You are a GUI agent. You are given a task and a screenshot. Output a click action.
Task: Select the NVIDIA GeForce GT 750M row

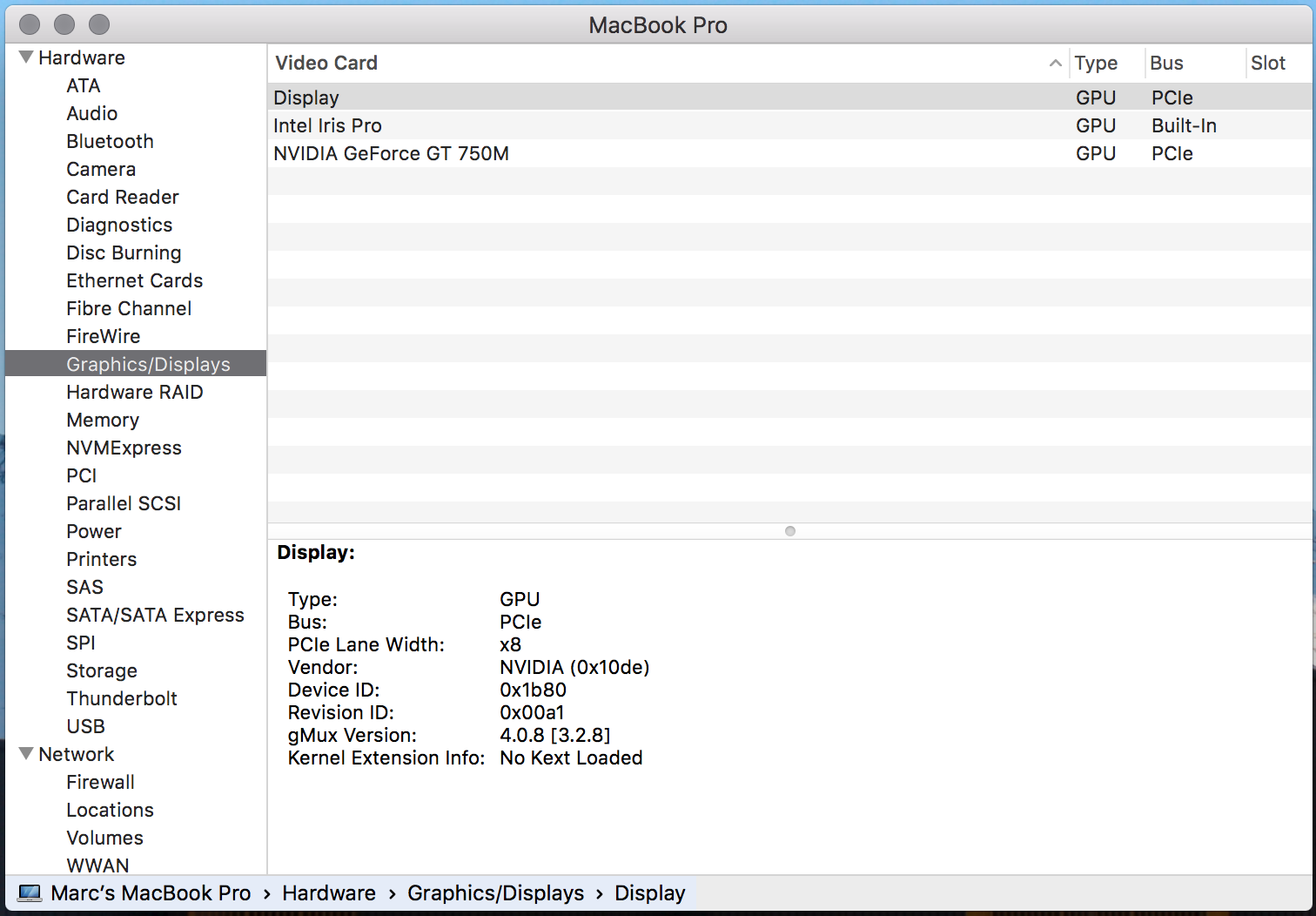pyautogui.click(x=790, y=153)
